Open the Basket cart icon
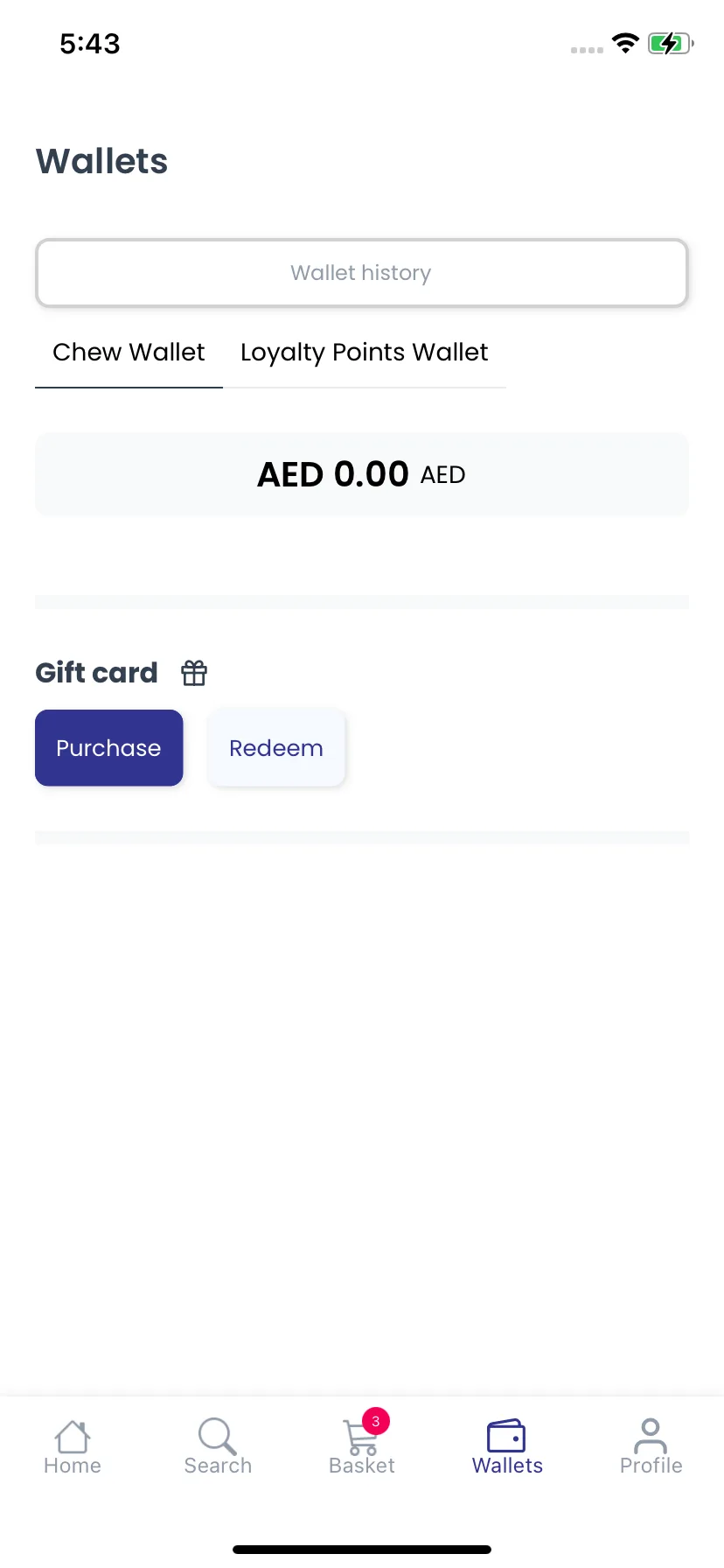The image size is (724, 1568). (359, 1438)
